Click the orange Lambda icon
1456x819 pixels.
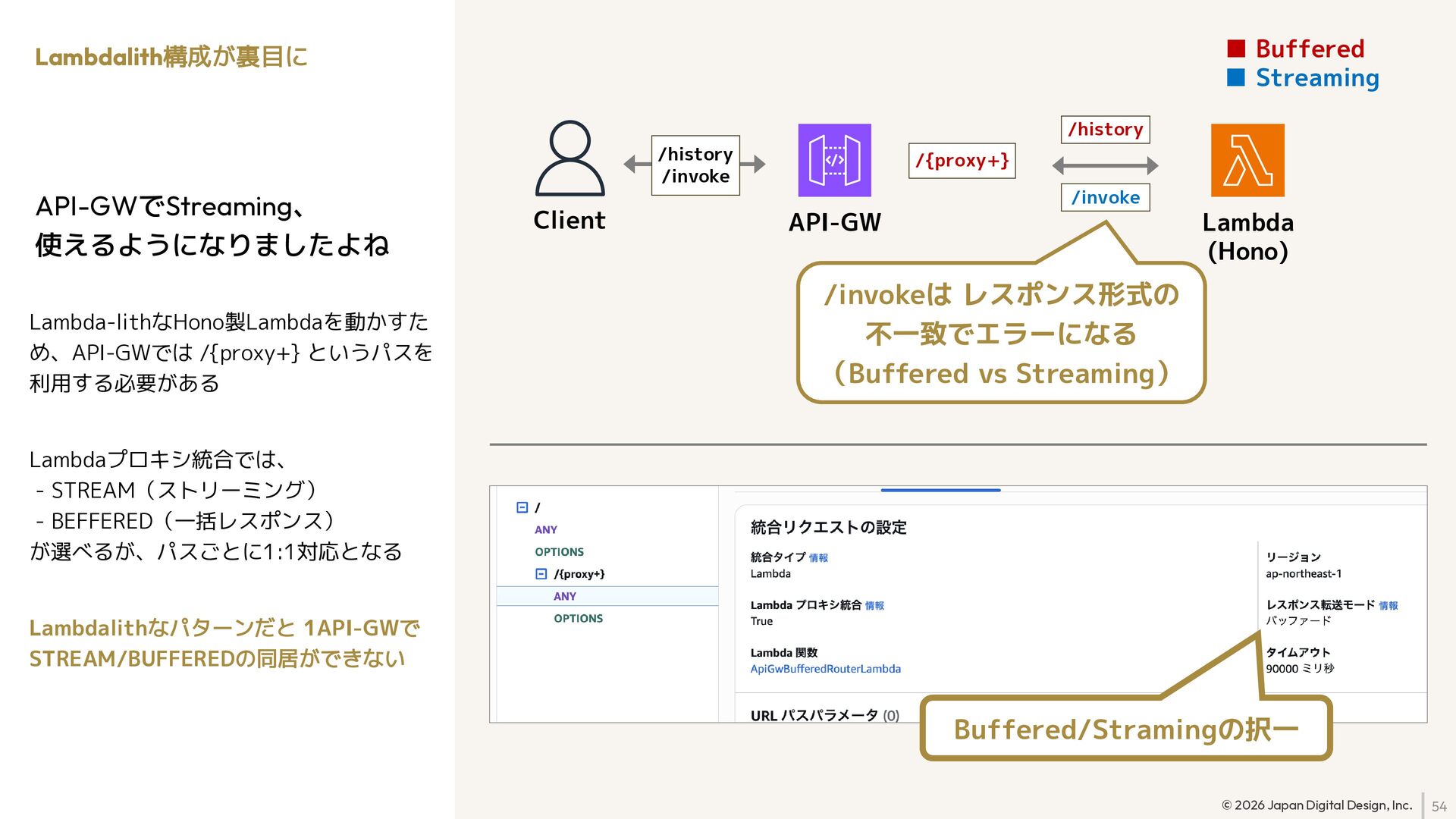[1247, 160]
